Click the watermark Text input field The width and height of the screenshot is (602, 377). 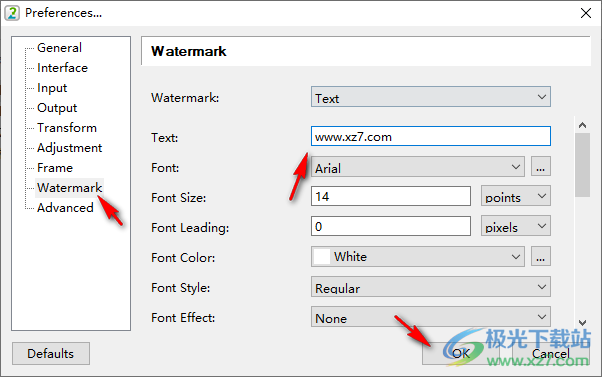pos(431,136)
